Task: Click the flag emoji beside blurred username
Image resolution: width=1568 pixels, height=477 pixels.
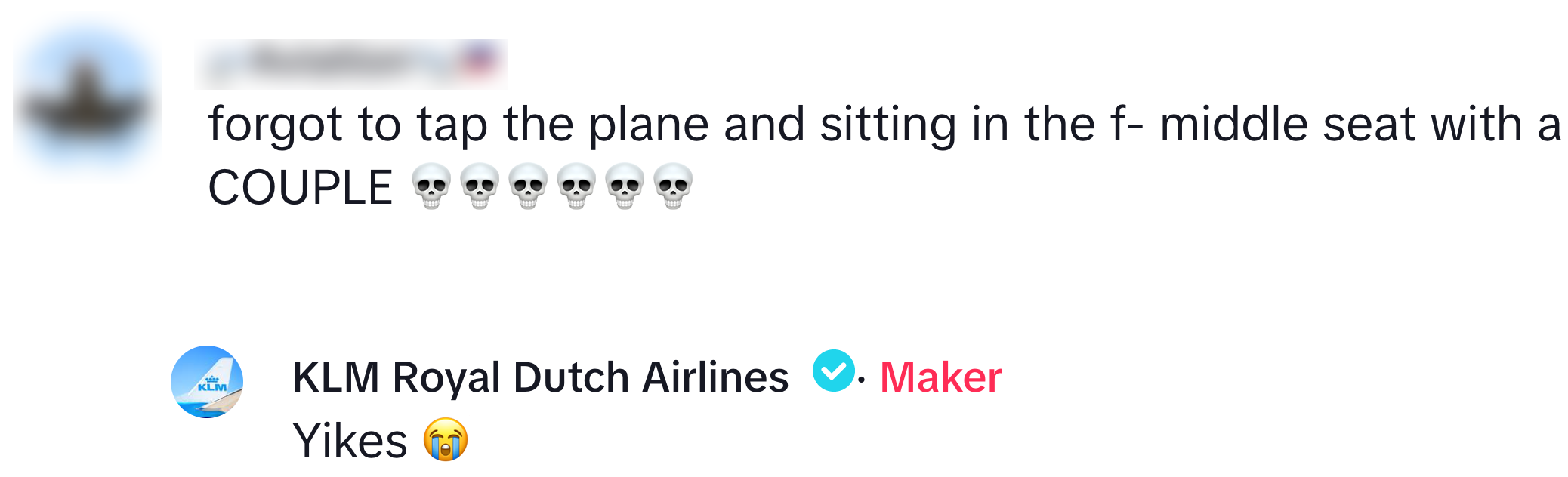Action: 480,62
